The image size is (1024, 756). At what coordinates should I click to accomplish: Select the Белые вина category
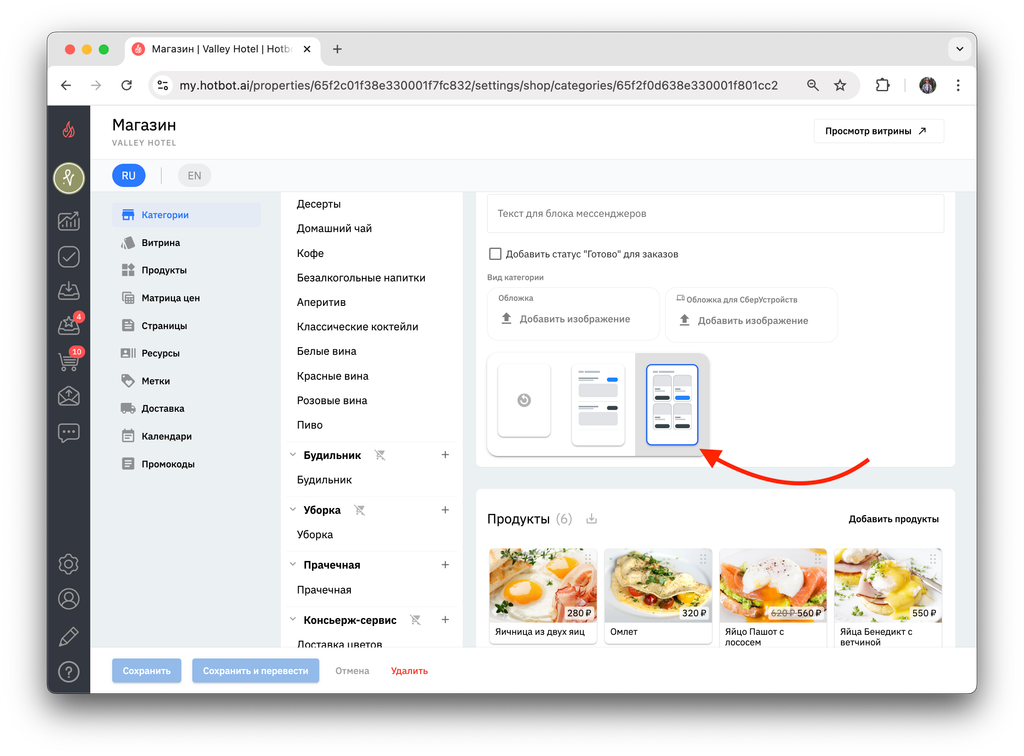(x=327, y=351)
